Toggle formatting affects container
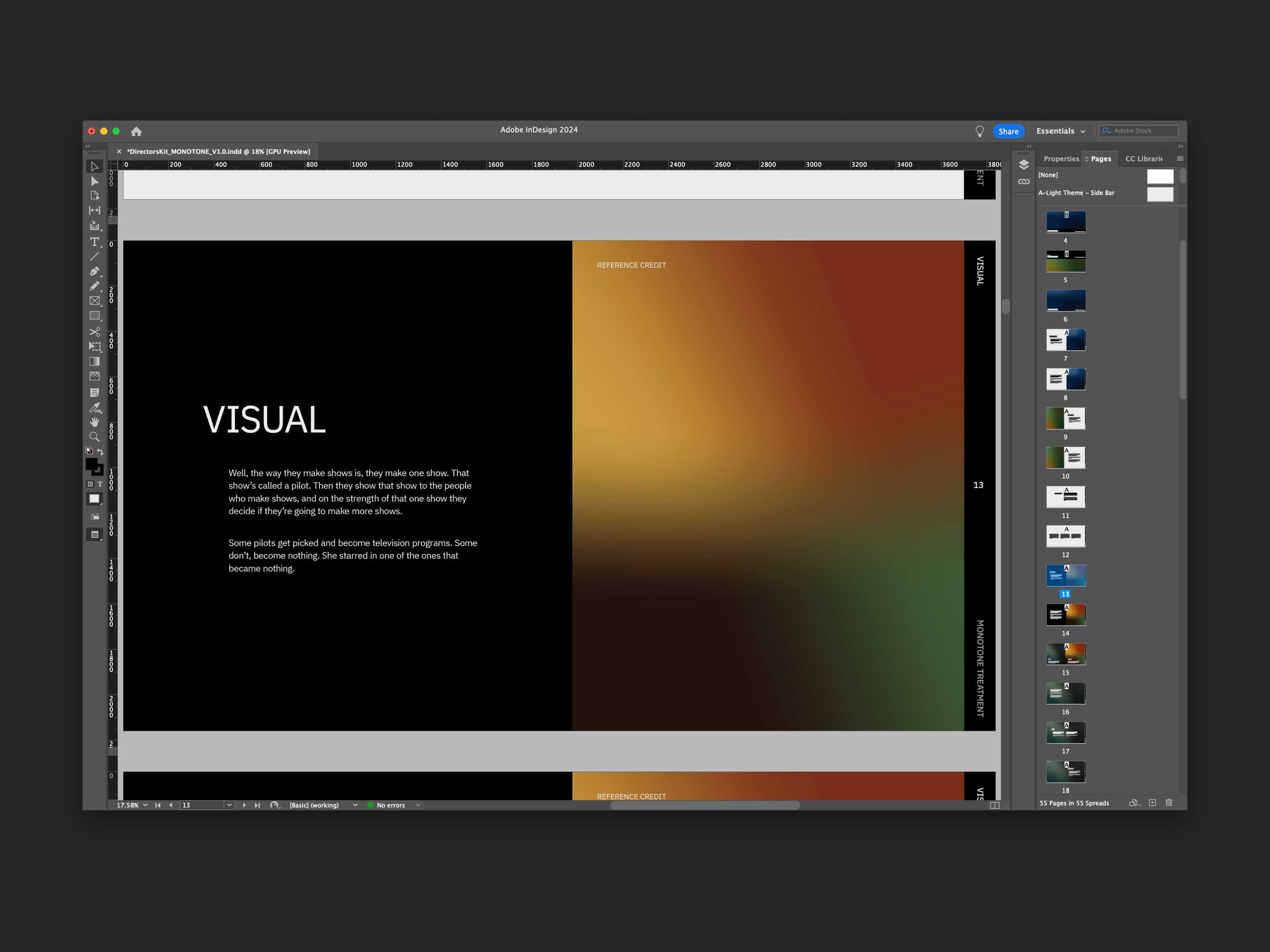Screen dimensions: 1270x952 pyautogui.click(x=90, y=484)
